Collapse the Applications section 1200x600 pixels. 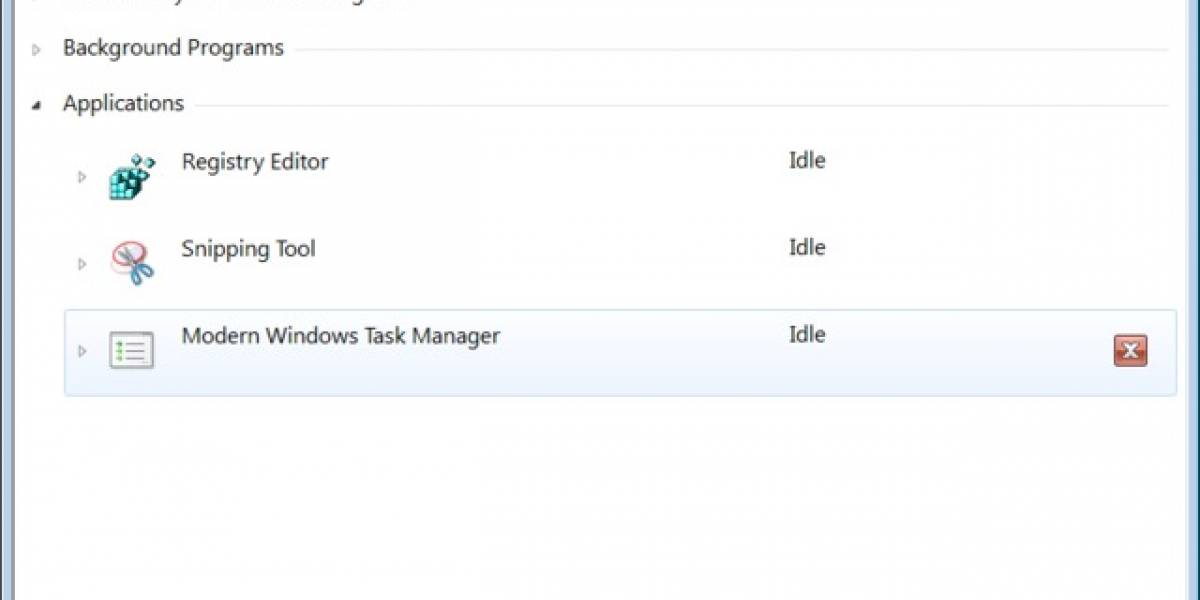(x=37, y=104)
